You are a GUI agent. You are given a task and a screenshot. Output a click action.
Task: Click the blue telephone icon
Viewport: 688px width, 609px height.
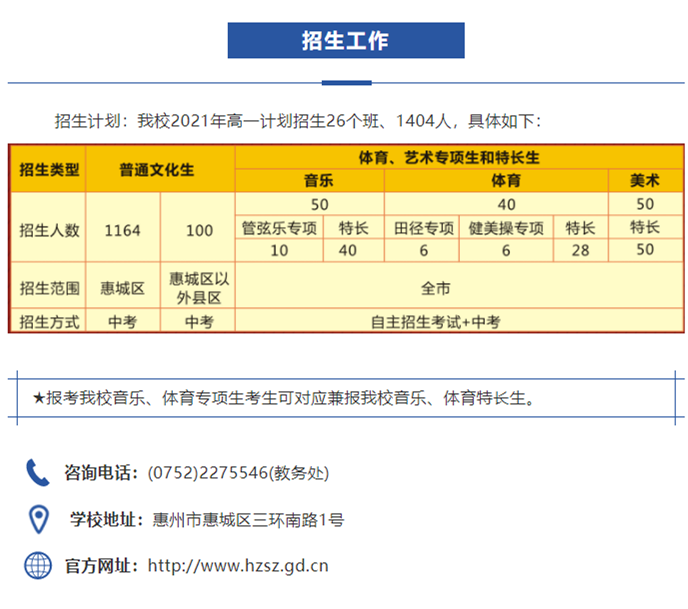pyautogui.click(x=38, y=472)
